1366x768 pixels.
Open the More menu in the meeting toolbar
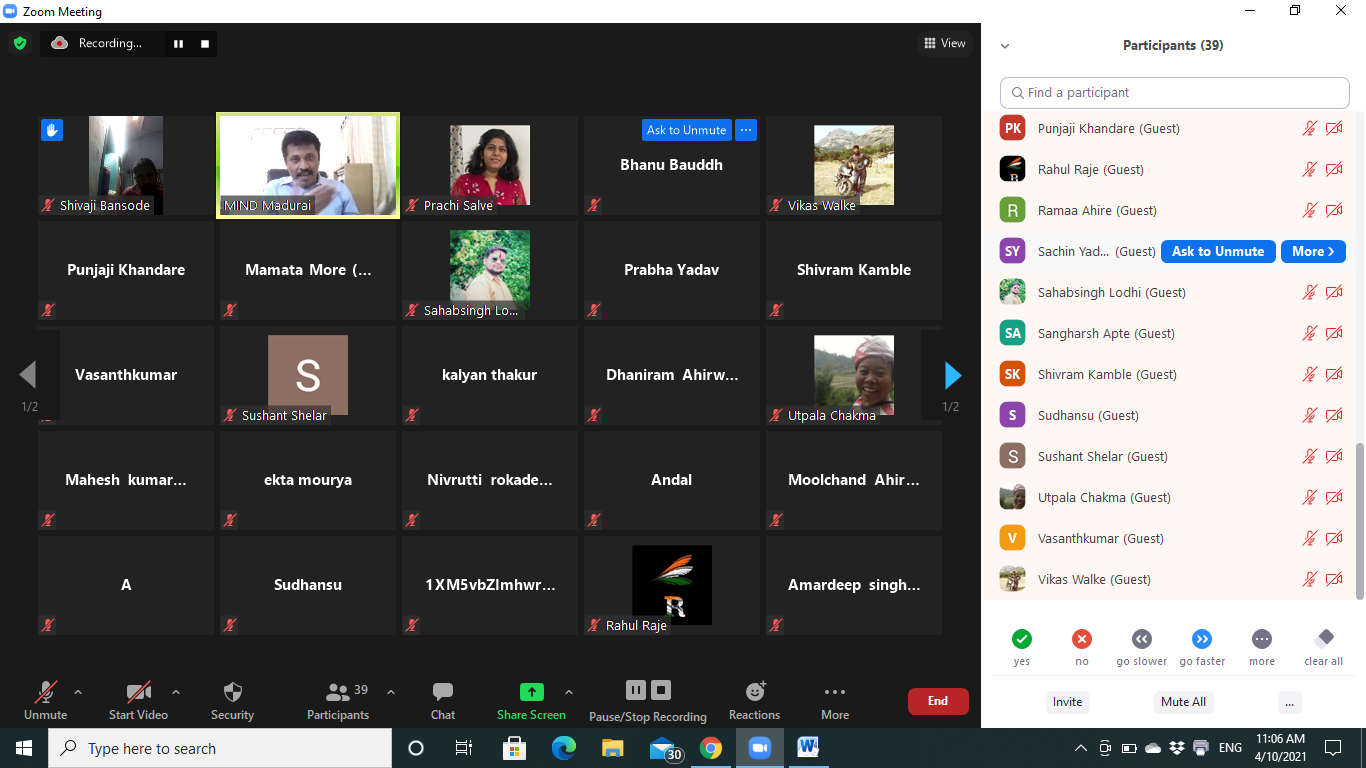click(834, 700)
